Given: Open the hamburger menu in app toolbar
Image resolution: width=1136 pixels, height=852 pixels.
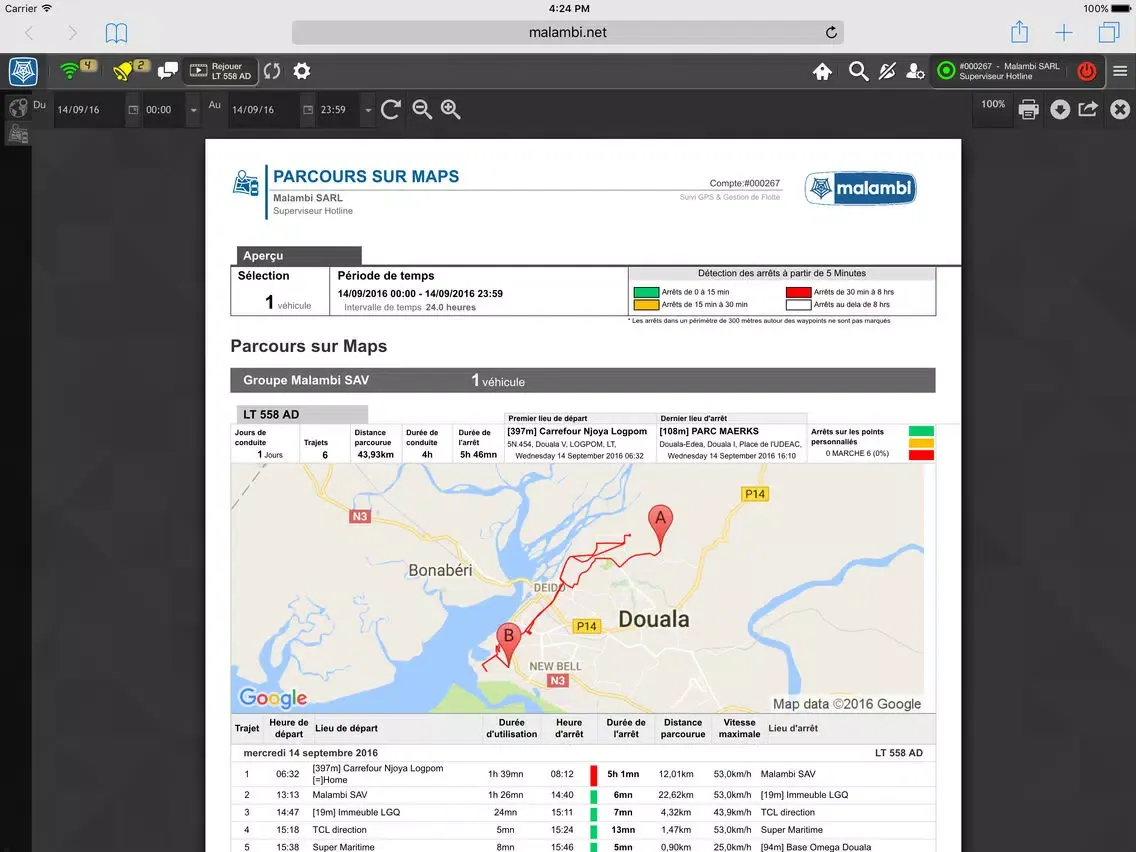Looking at the screenshot, I should point(1120,71).
